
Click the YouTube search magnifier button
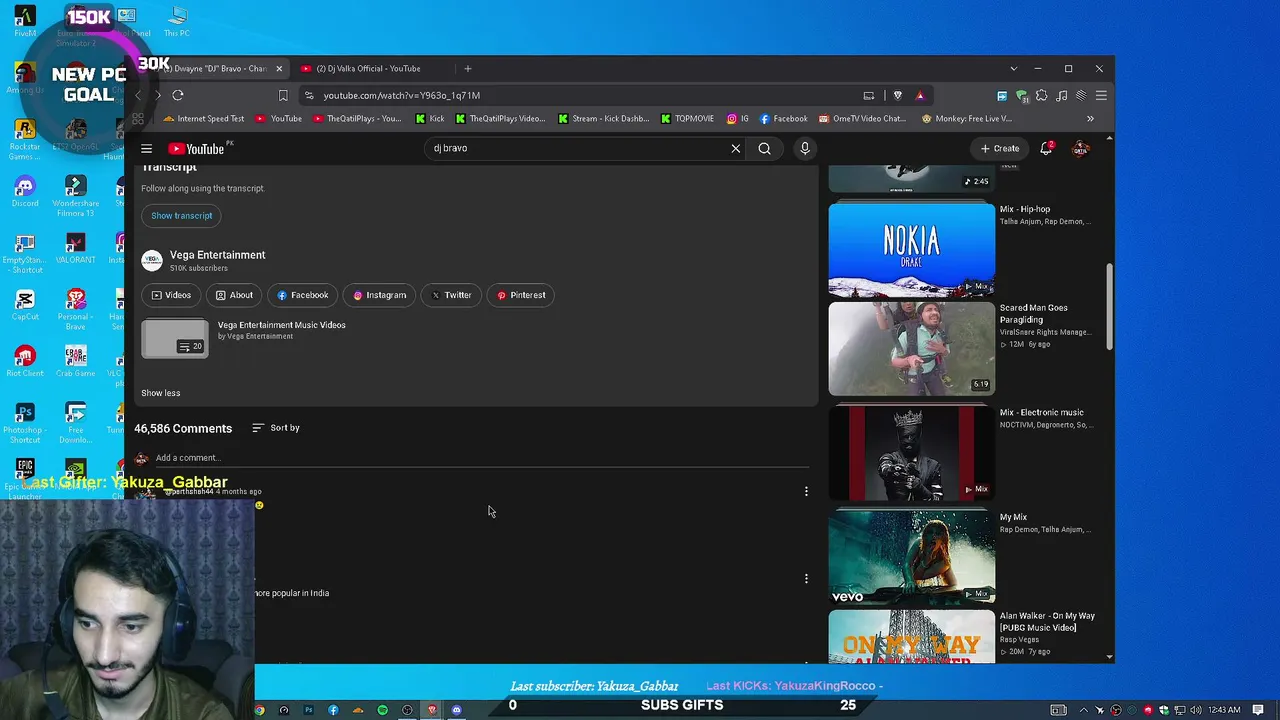764,149
